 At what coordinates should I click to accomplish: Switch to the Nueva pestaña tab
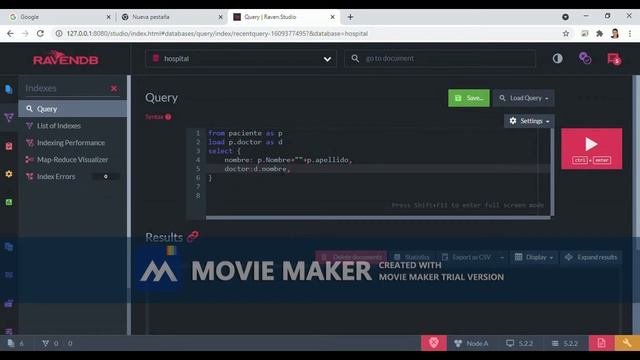(x=171, y=17)
